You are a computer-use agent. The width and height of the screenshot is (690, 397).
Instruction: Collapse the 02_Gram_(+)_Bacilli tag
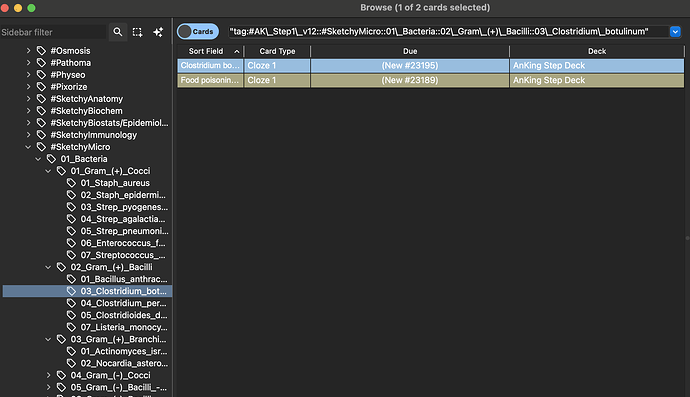tap(48, 267)
